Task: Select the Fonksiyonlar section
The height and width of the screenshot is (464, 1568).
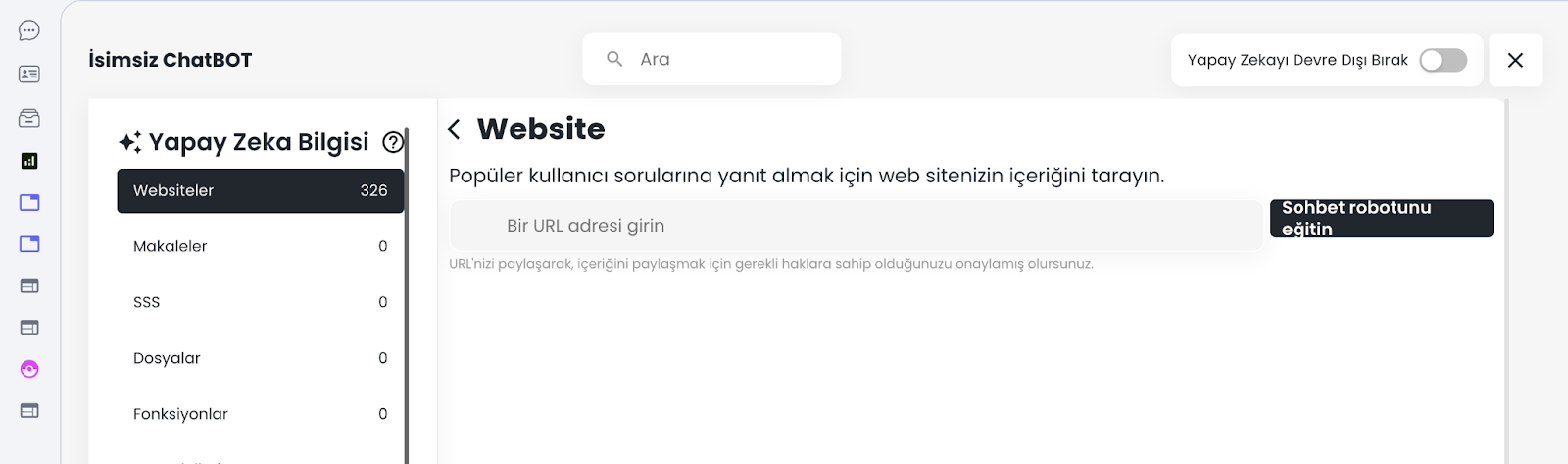Action: (260, 414)
